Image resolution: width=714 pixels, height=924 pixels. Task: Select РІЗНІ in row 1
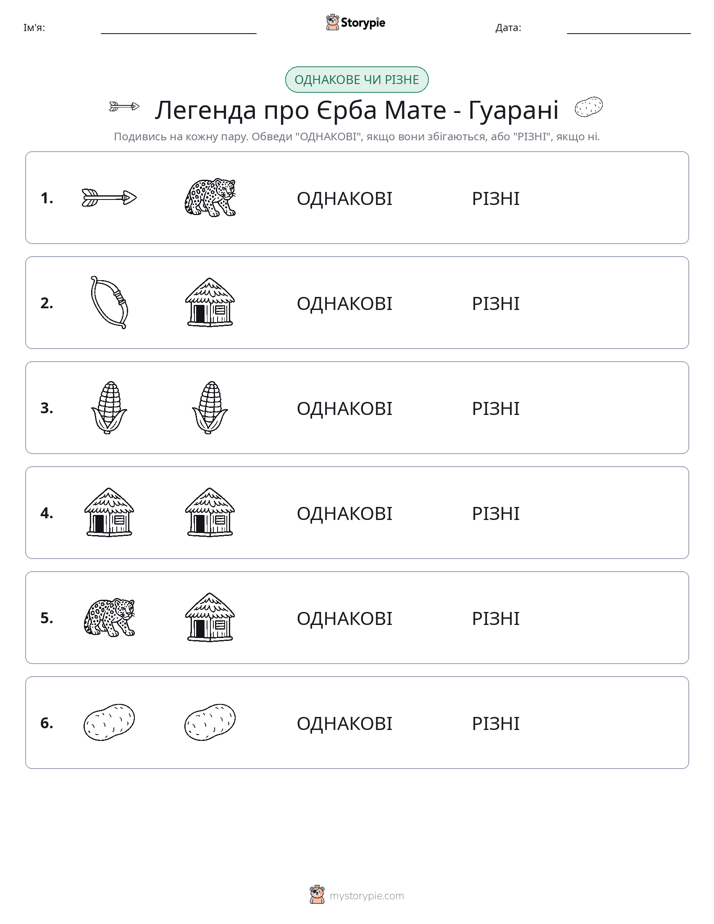pyautogui.click(x=495, y=199)
